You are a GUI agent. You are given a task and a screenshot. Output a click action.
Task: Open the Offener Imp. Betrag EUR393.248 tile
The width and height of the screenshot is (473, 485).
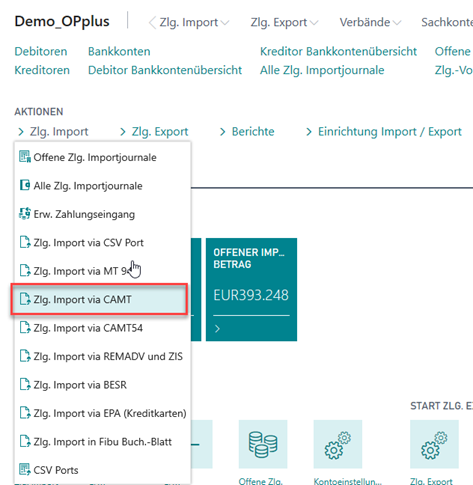pos(251,289)
